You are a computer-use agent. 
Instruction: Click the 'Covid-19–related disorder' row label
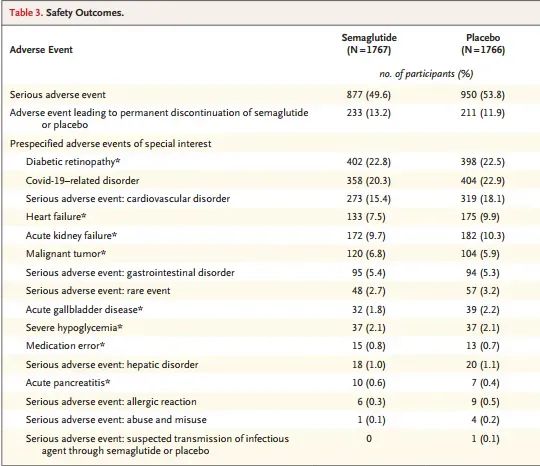click(83, 180)
